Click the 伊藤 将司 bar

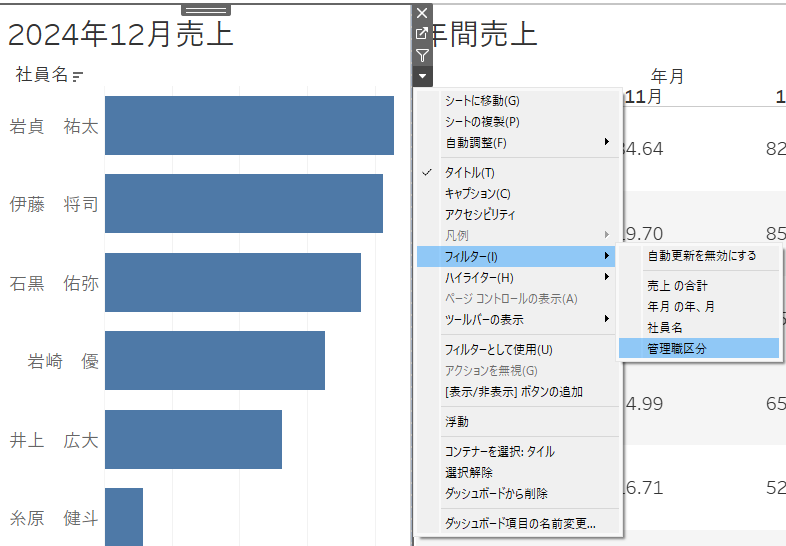(244, 204)
